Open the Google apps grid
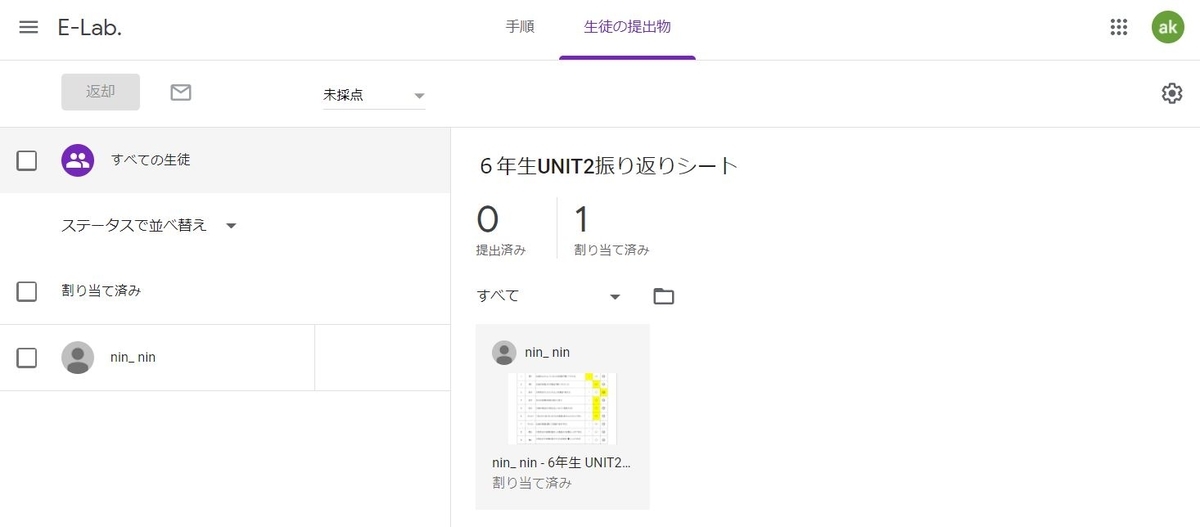This screenshot has height=527, width=1200. (x=1119, y=27)
